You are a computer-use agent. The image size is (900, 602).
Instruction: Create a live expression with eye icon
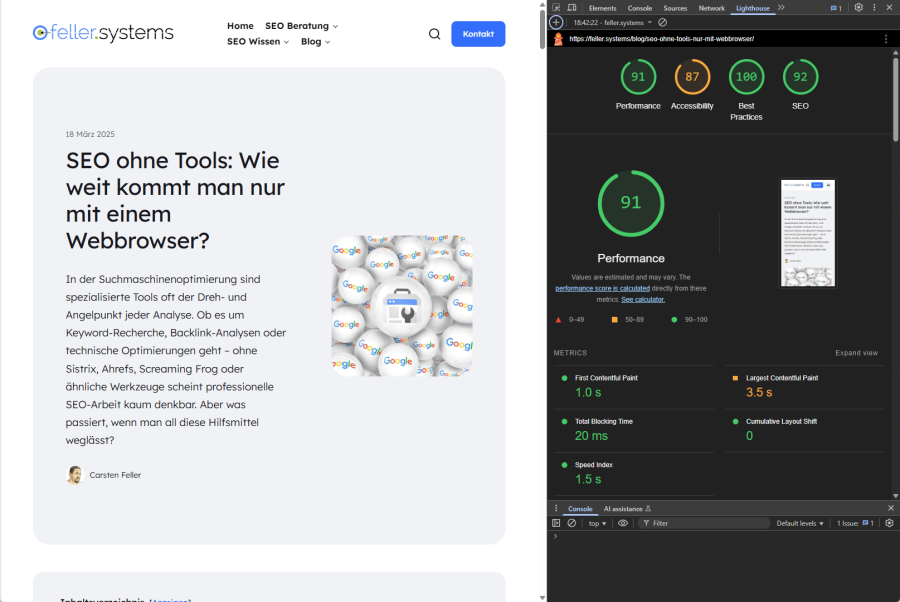[623, 523]
